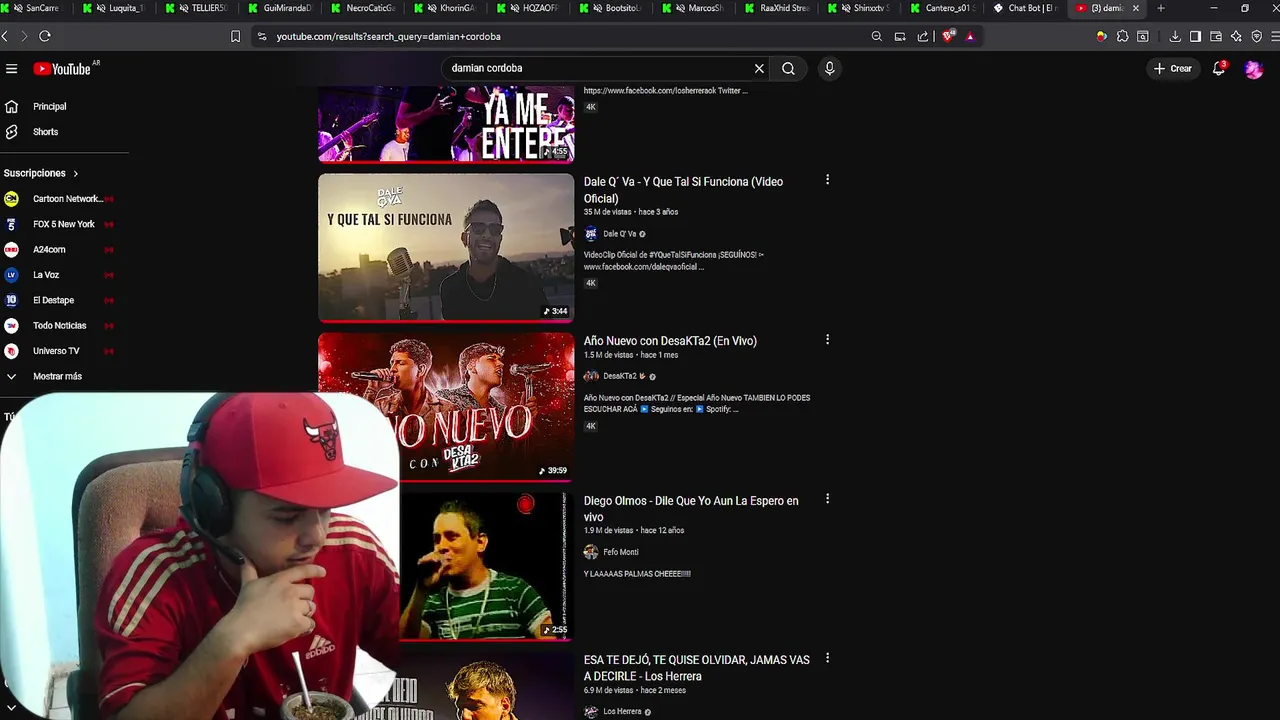Bookmark this page in the address bar
This screenshot has height=720, width=1280.
(x=236, y=36)
